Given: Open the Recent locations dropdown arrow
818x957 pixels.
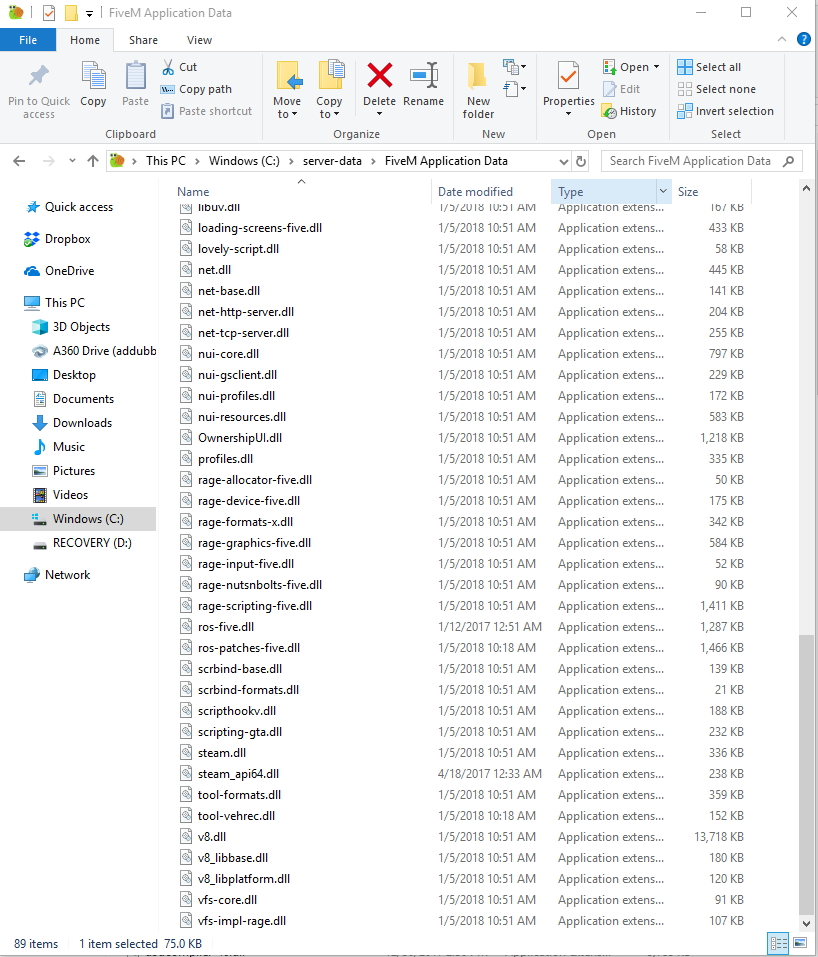Looking at the screenshot, I should (x=72, y=161).
